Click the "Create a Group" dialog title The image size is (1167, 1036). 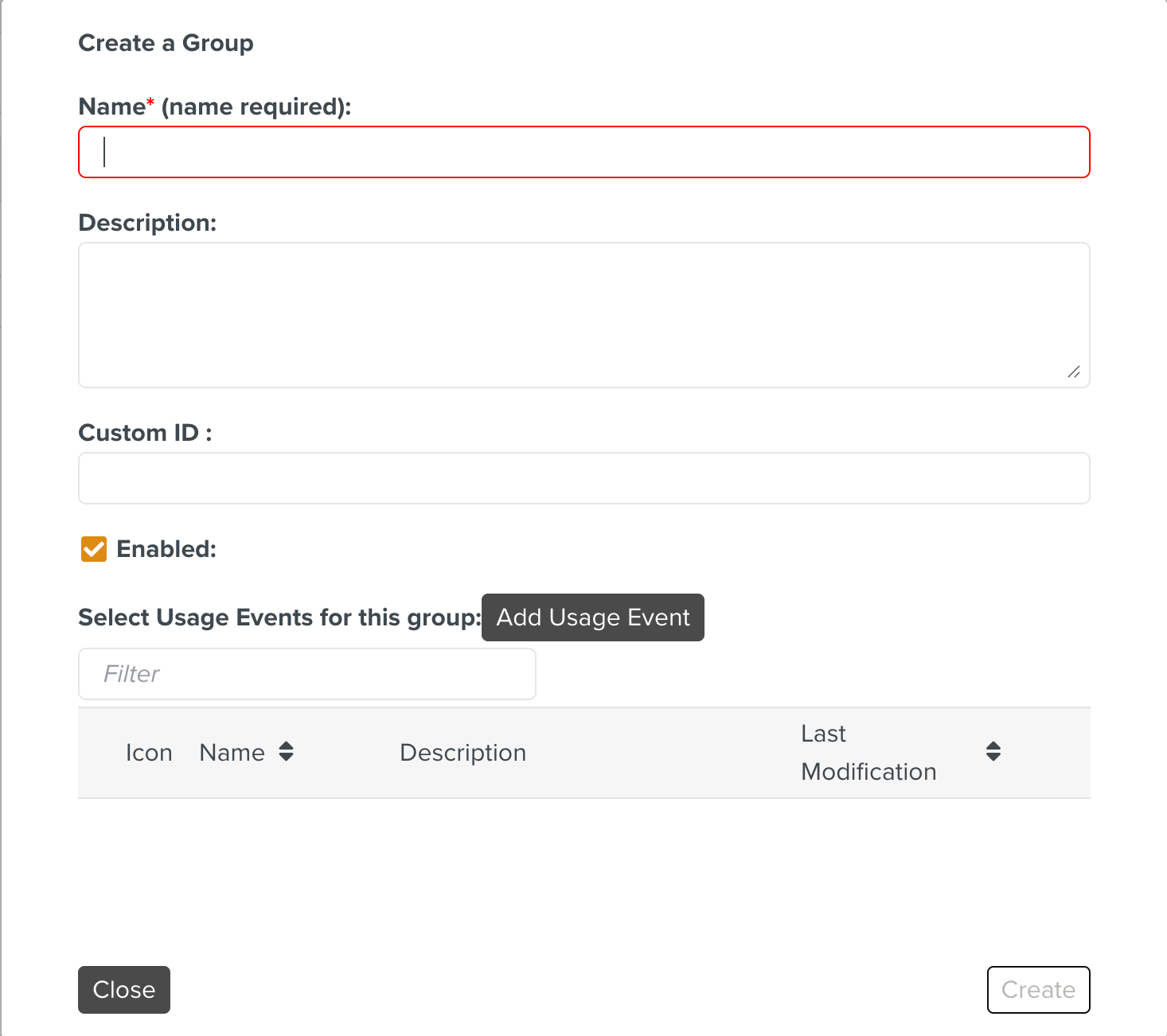(166, 43)
